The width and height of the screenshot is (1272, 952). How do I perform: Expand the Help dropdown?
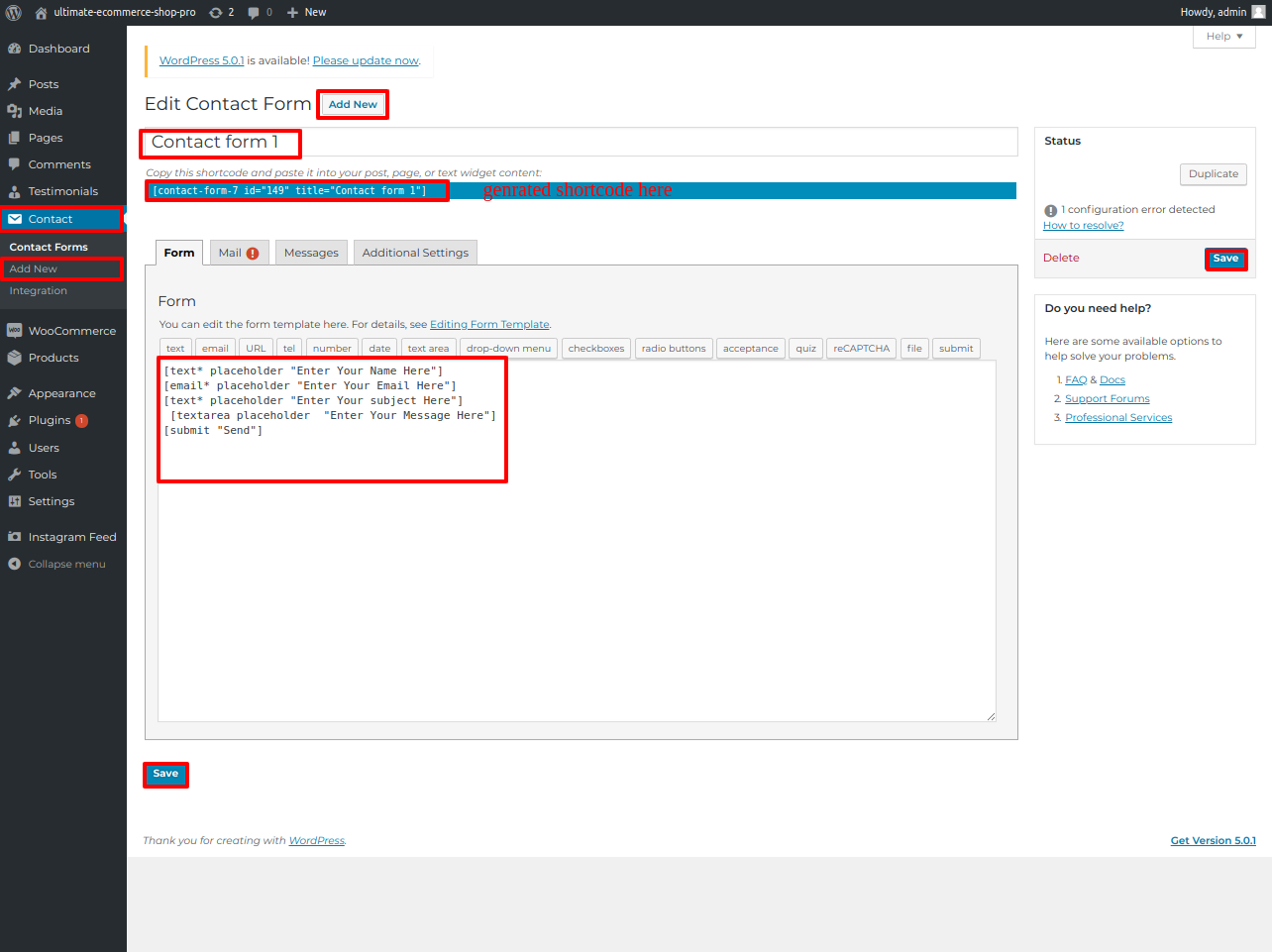(x=1224, y=37)
